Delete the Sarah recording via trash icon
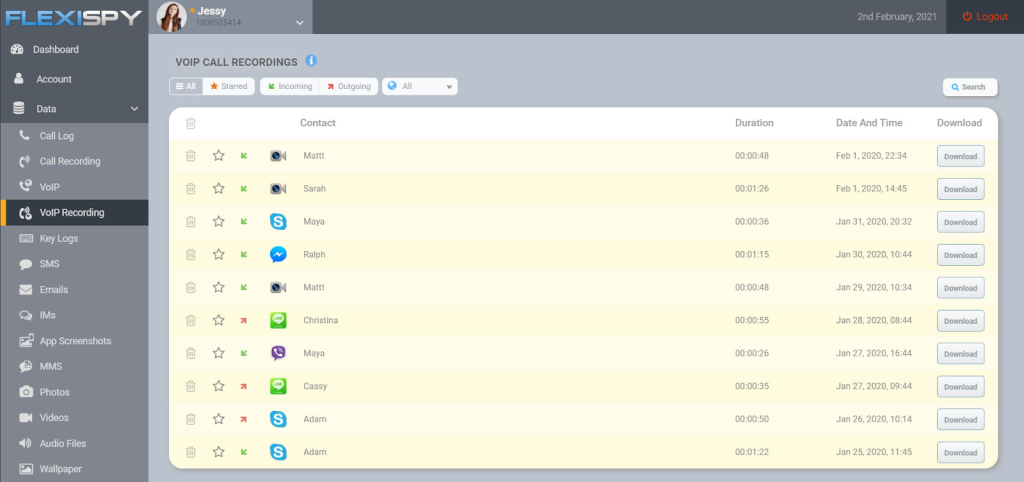The width and height of the screenshot is (1024, 482). (x=191, y=189)
